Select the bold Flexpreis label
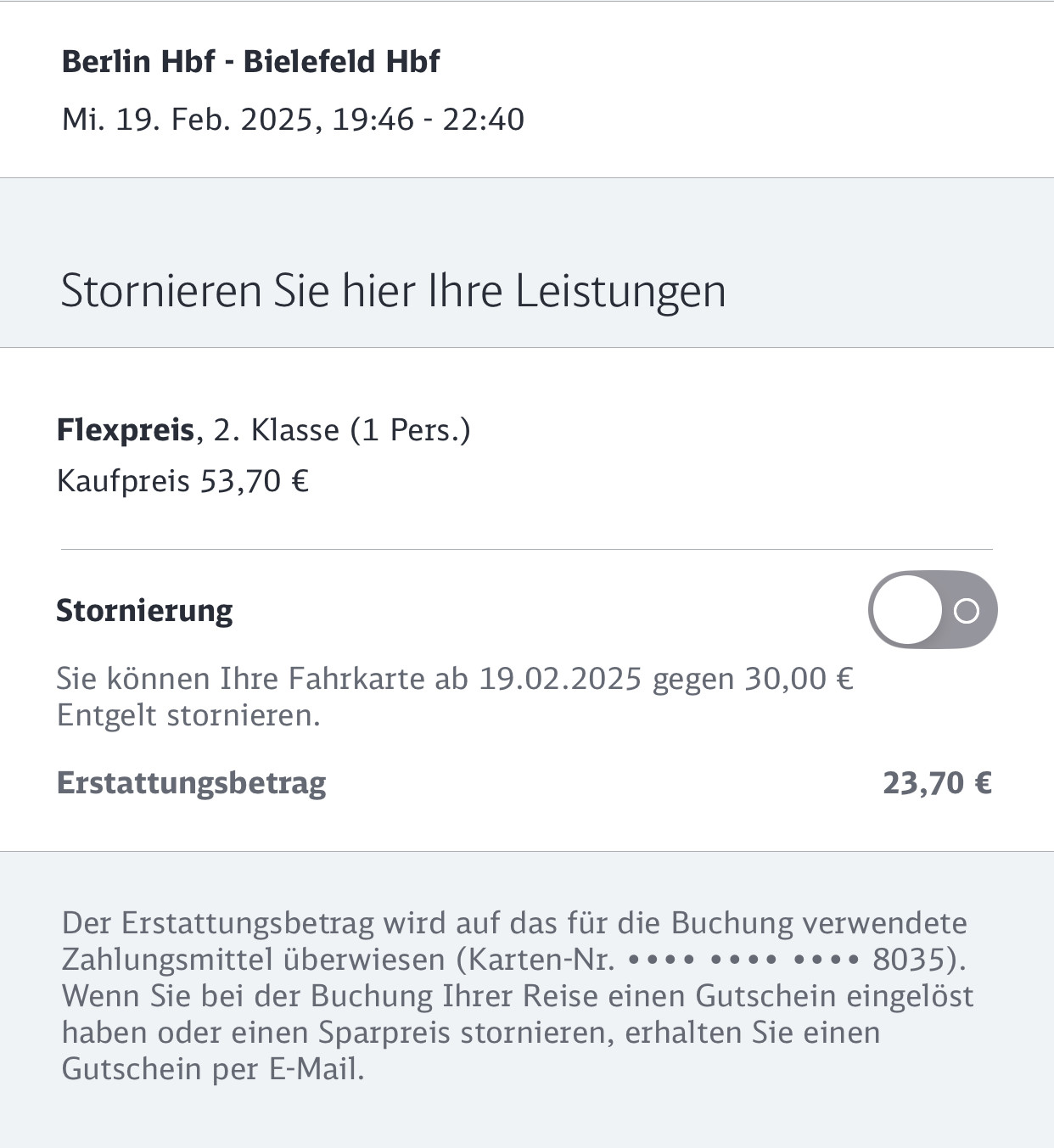The width and height of the screenshot is (1054, 1148). coord(126,430)
